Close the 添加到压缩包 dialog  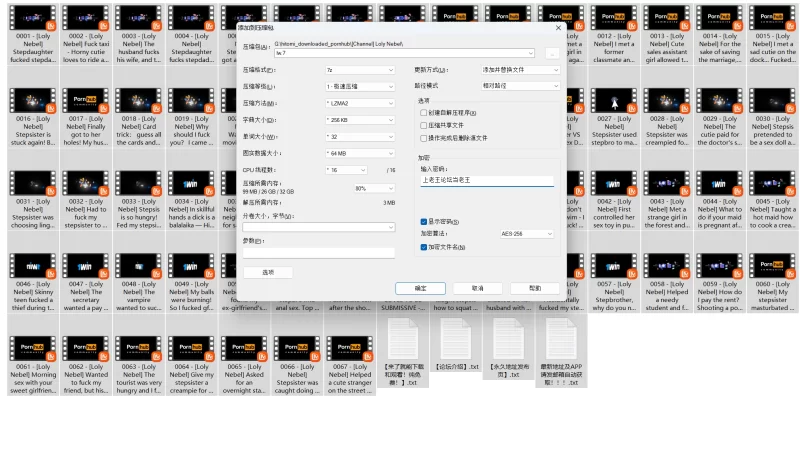click(558, 28)
